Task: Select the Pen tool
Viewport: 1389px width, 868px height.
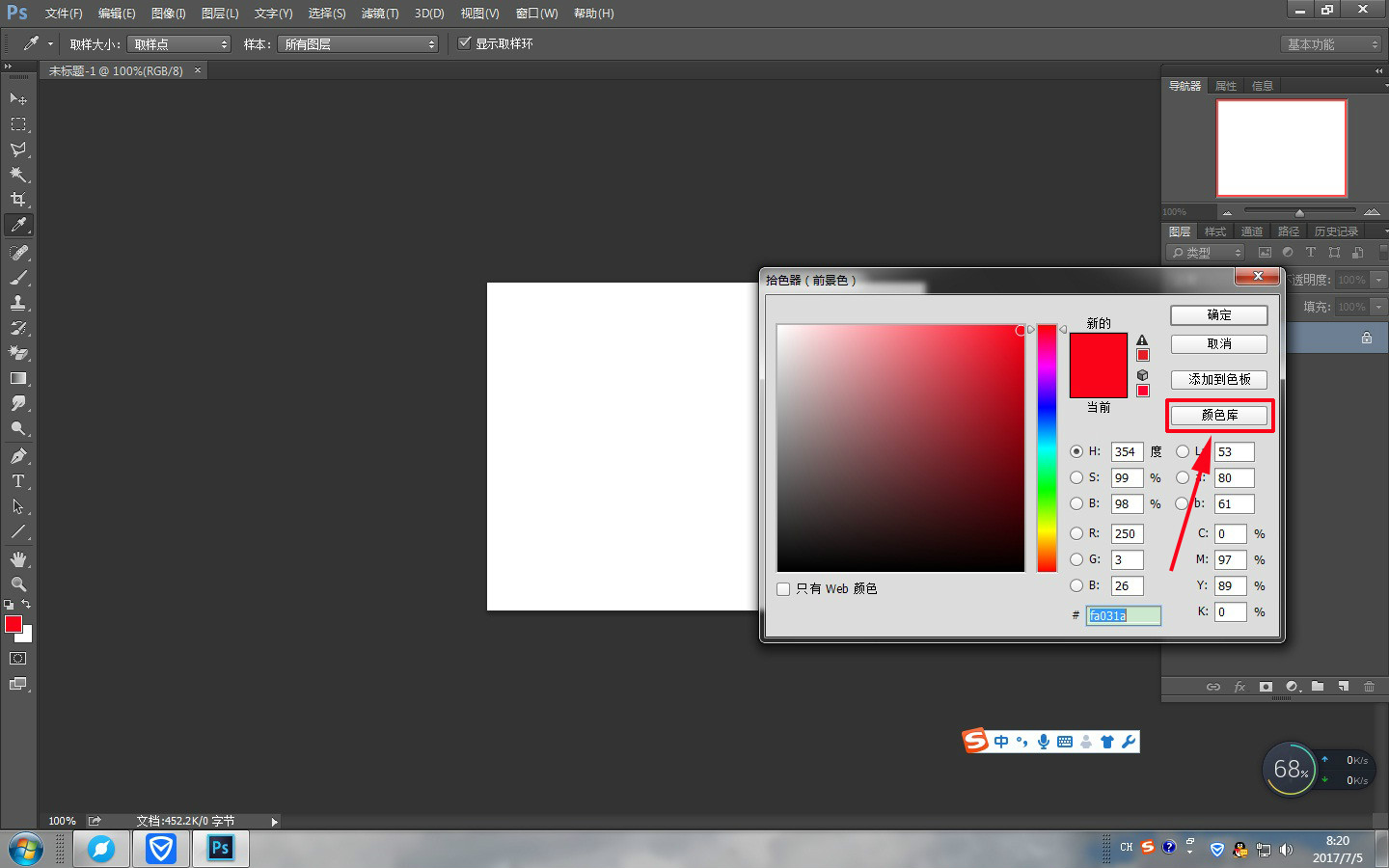Action: (x=18, y=456)
